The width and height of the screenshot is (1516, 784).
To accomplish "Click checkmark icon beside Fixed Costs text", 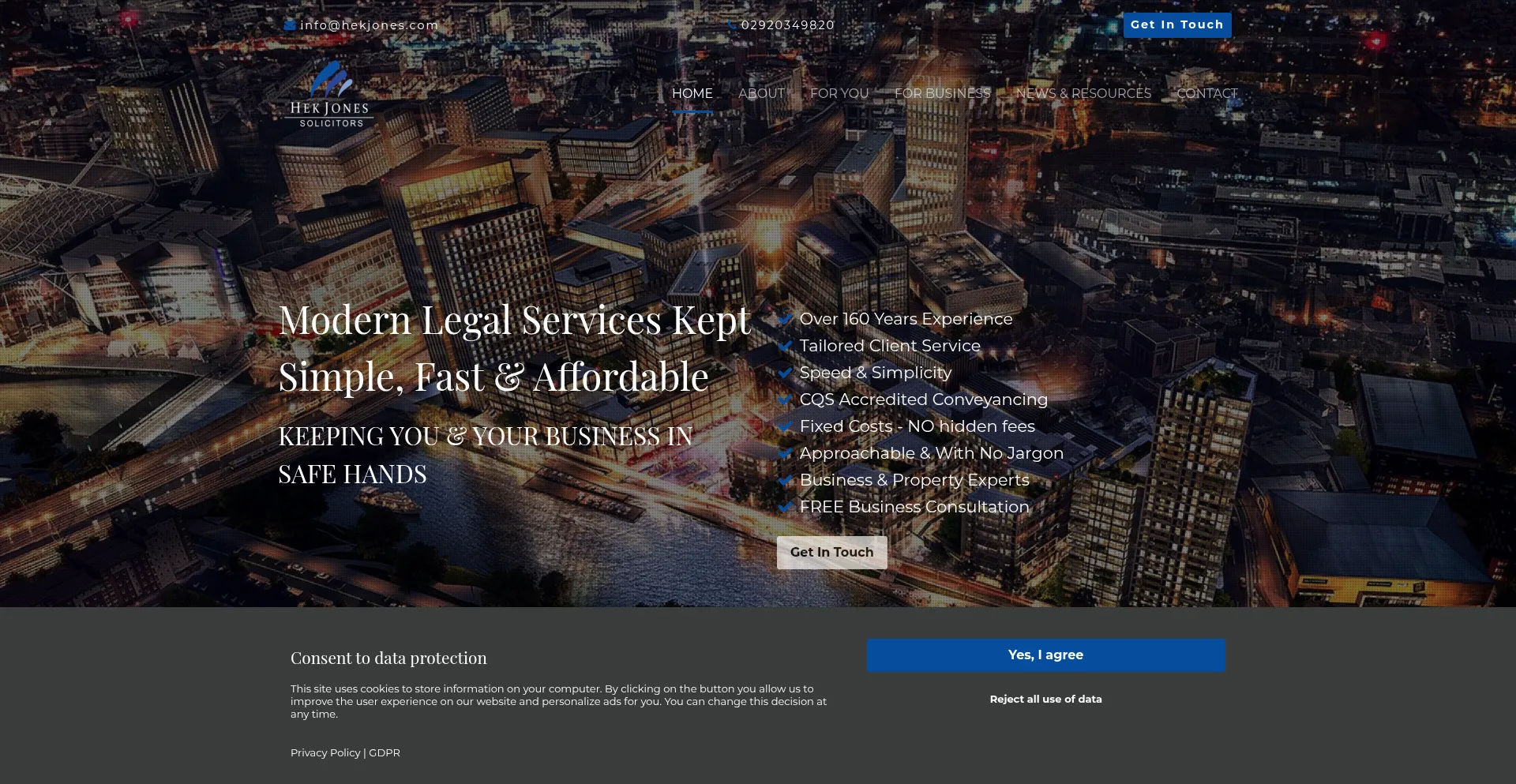I will point(786,426).
